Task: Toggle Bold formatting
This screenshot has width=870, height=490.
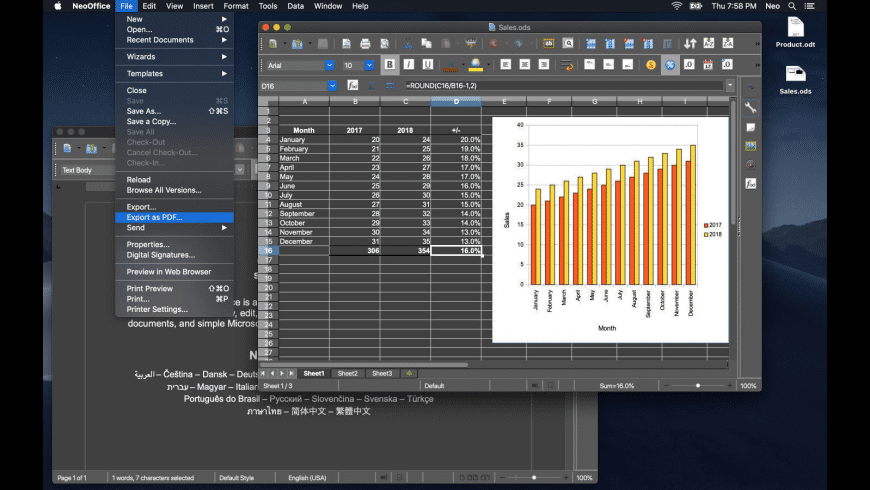Action: [390, 65]
